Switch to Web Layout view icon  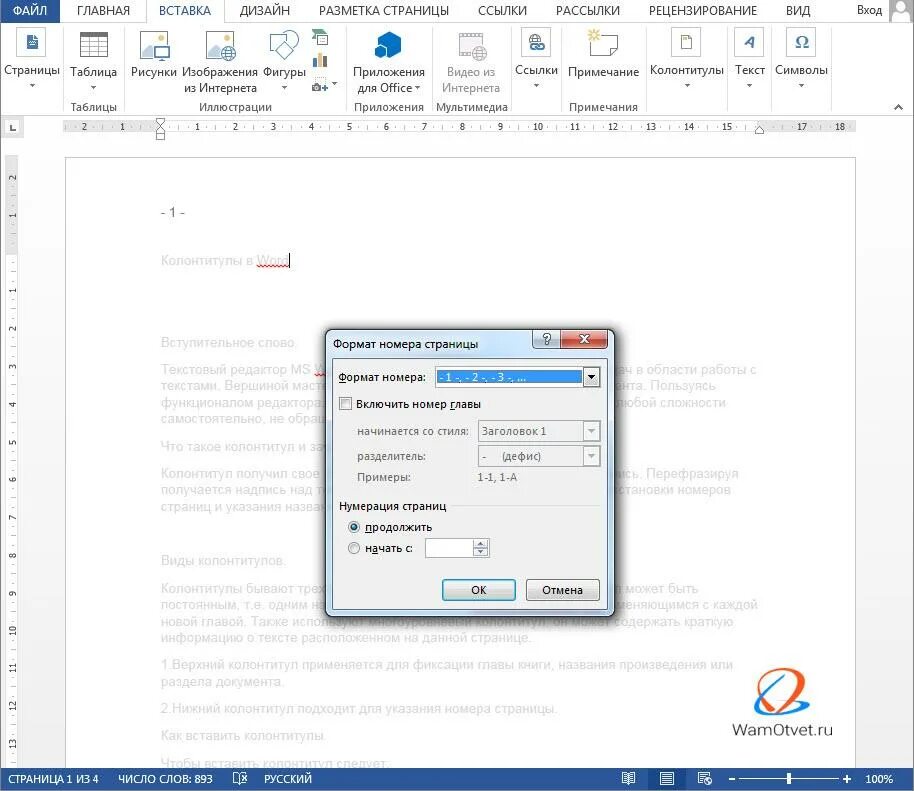point(704,778)
